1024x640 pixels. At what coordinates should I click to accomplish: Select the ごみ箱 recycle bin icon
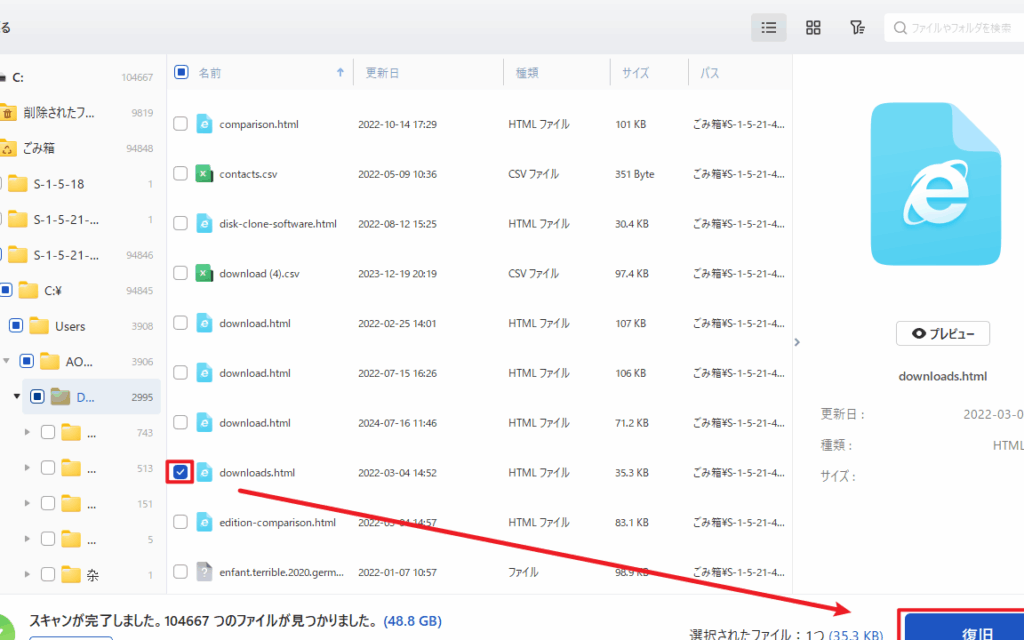[8, 148]
